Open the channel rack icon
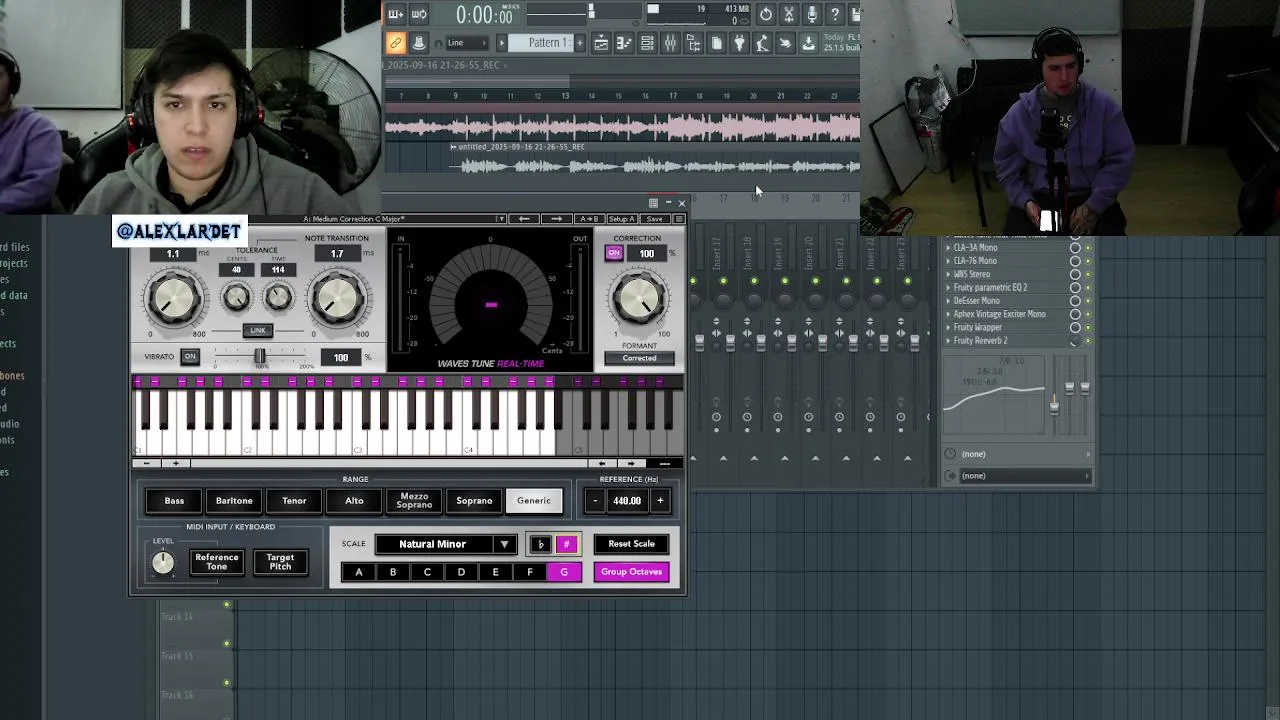The width and height of the screenshot is (1280, 720). pyautogui.click(x=647, y=43)
